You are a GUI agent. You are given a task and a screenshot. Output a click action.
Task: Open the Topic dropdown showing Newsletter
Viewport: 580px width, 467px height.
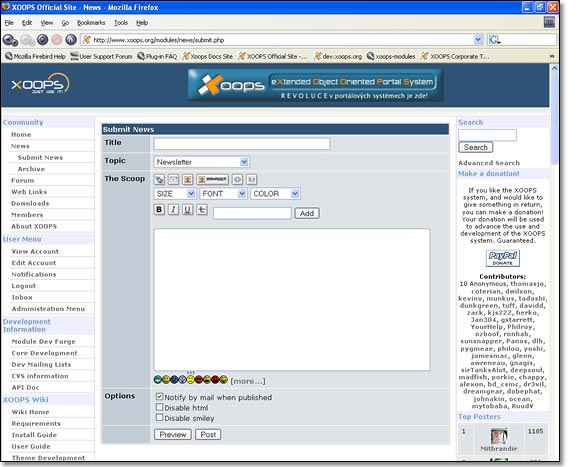(201, 162)
